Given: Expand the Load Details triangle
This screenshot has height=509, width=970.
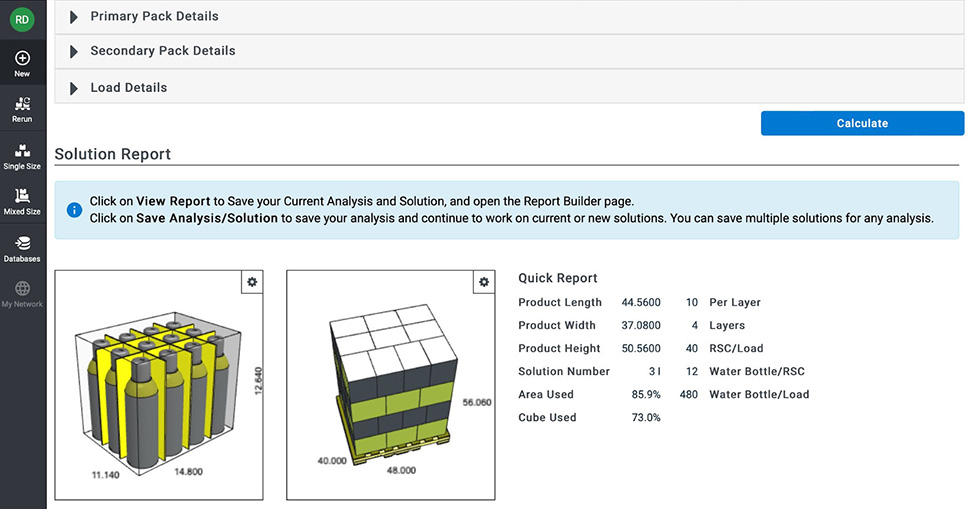Looking at the screenshot, I should tap(74, 88).
